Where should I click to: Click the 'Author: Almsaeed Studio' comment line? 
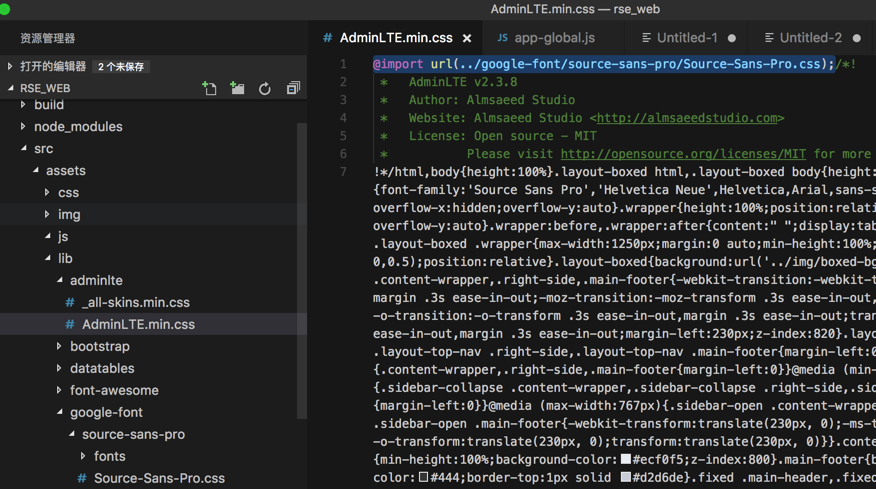click(492, 100)
